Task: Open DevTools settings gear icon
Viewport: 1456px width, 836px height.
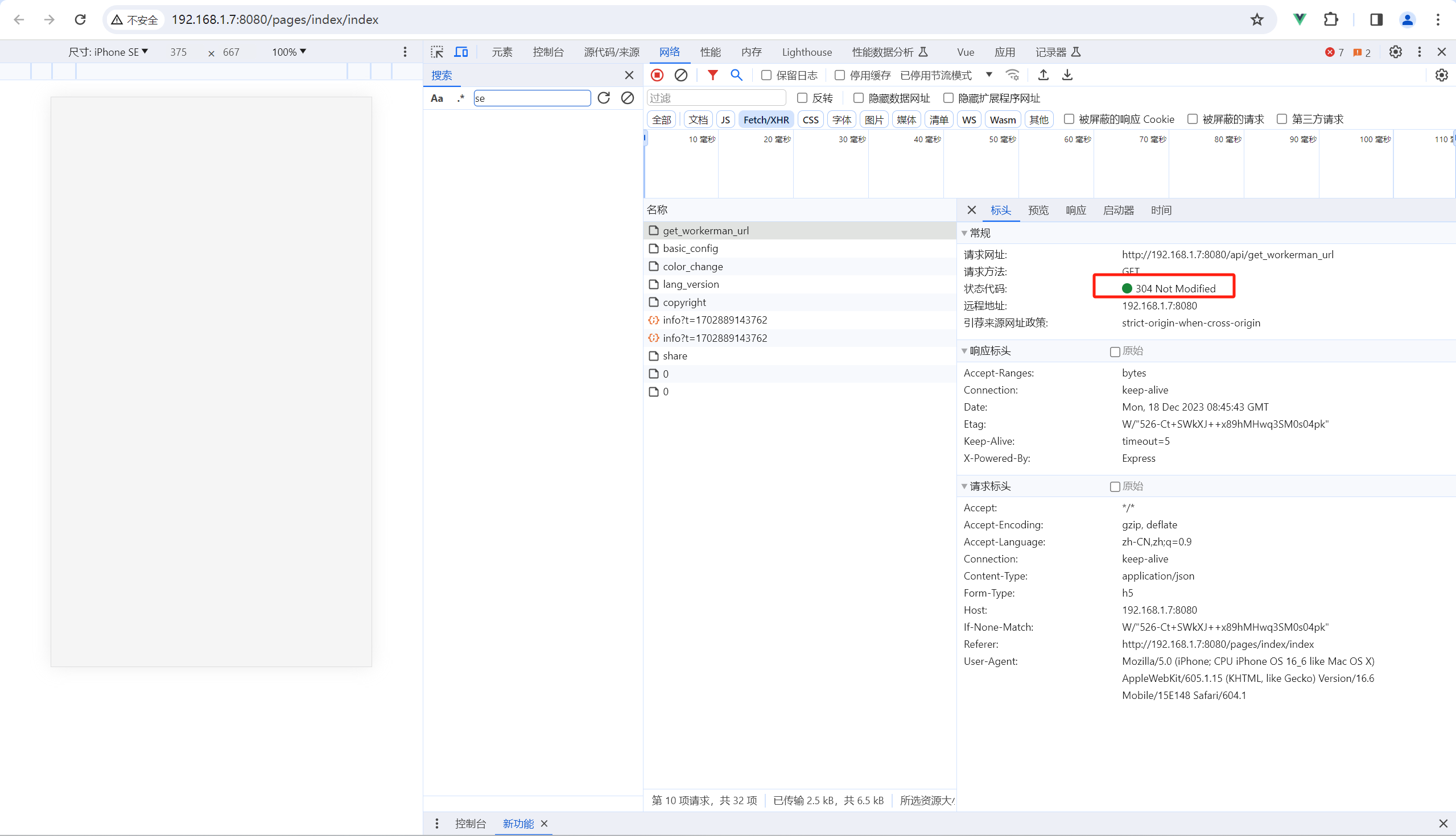Action: [1395, 52]
